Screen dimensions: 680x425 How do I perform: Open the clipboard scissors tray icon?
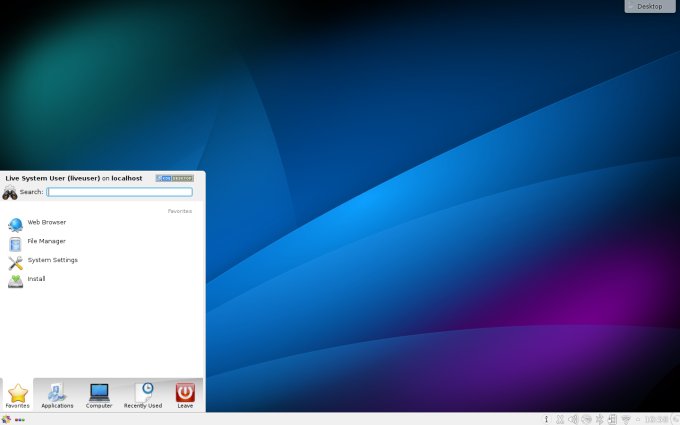560,419
